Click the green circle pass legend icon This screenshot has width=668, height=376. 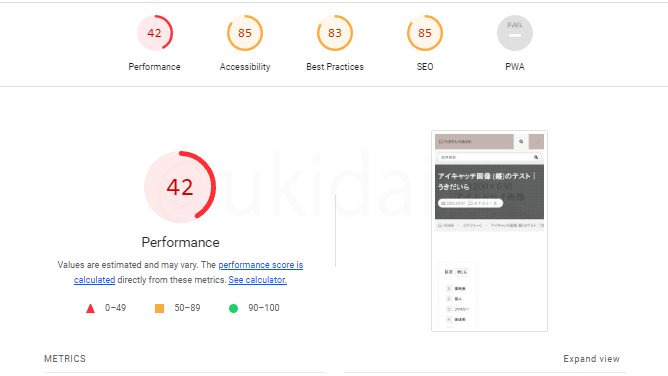[x=233, y=308]
